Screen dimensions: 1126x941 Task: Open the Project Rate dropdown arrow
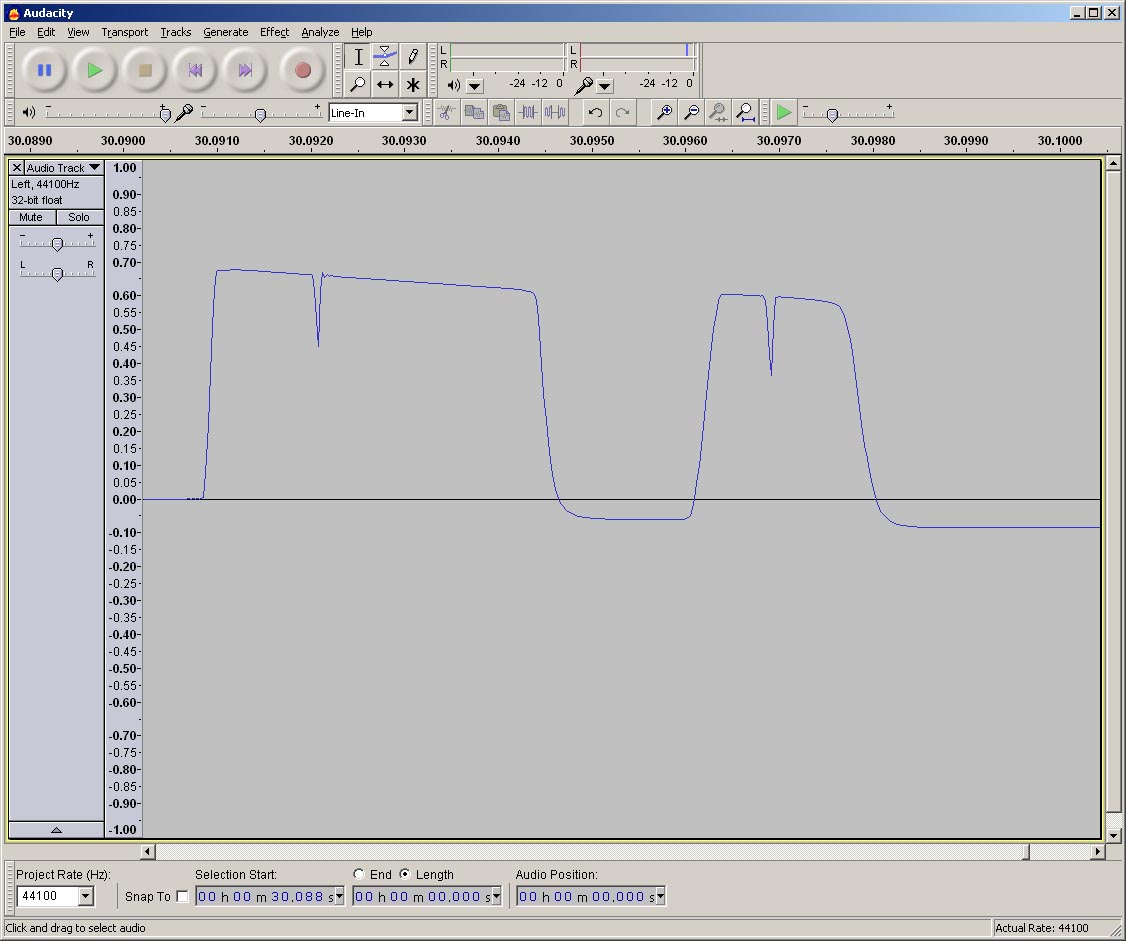coord(85,896)
